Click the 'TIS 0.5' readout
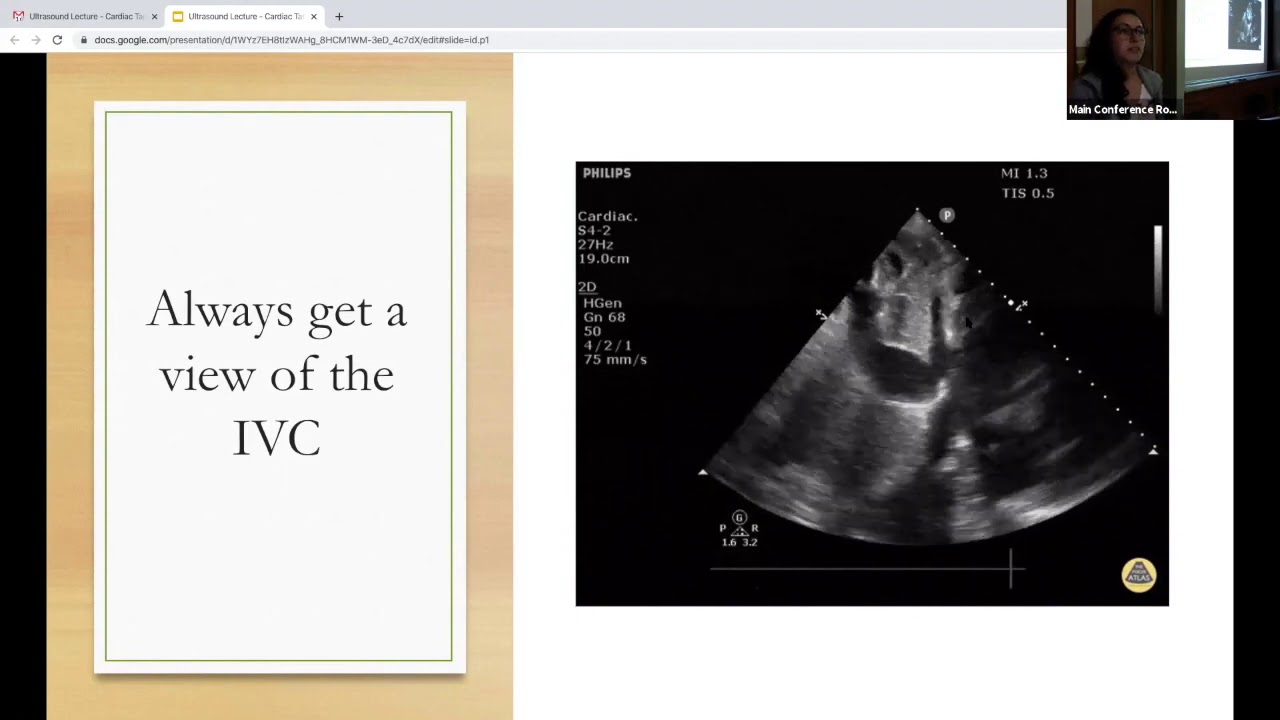 pos(1028,193)
